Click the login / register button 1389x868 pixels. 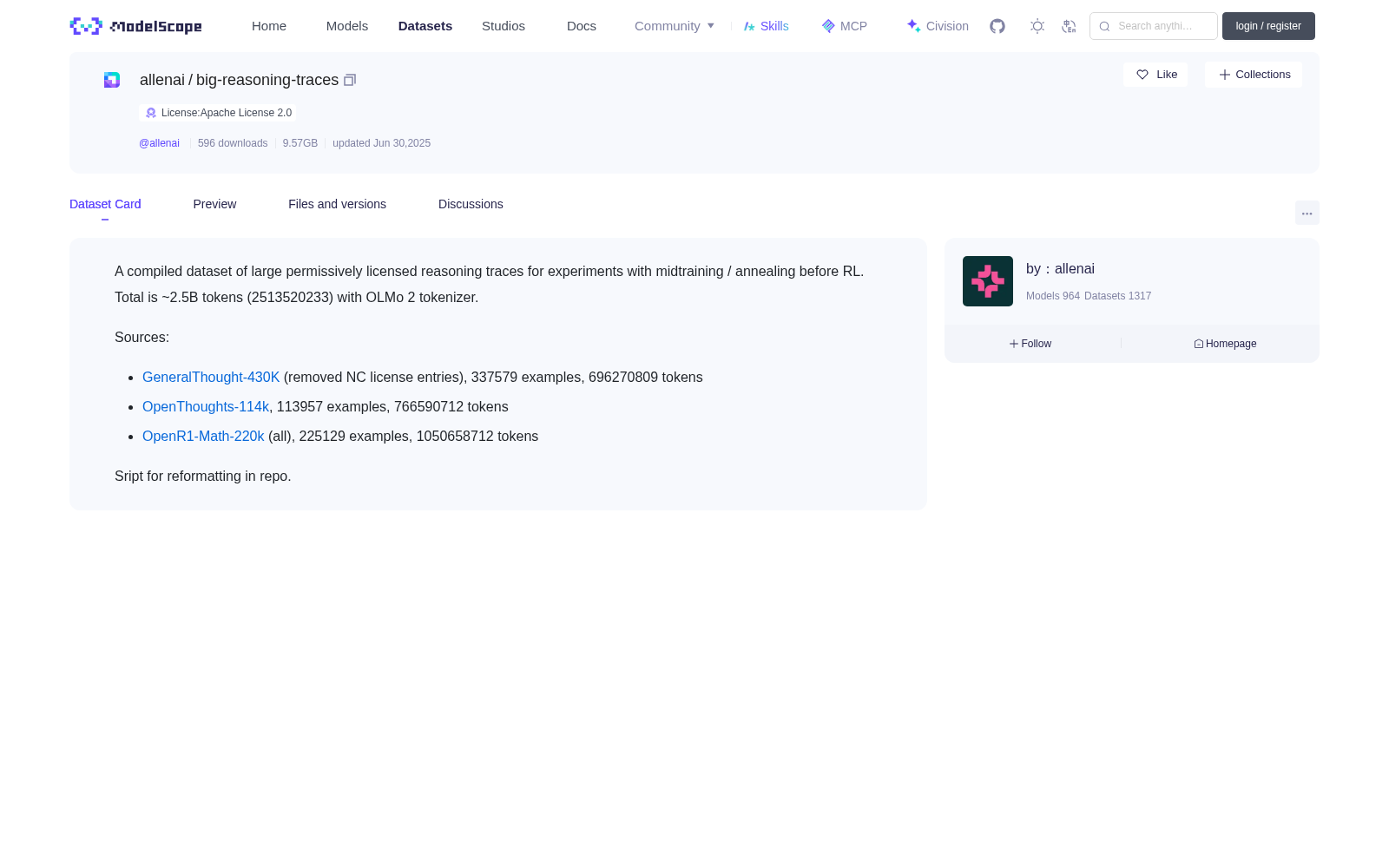pos(1268,26)
